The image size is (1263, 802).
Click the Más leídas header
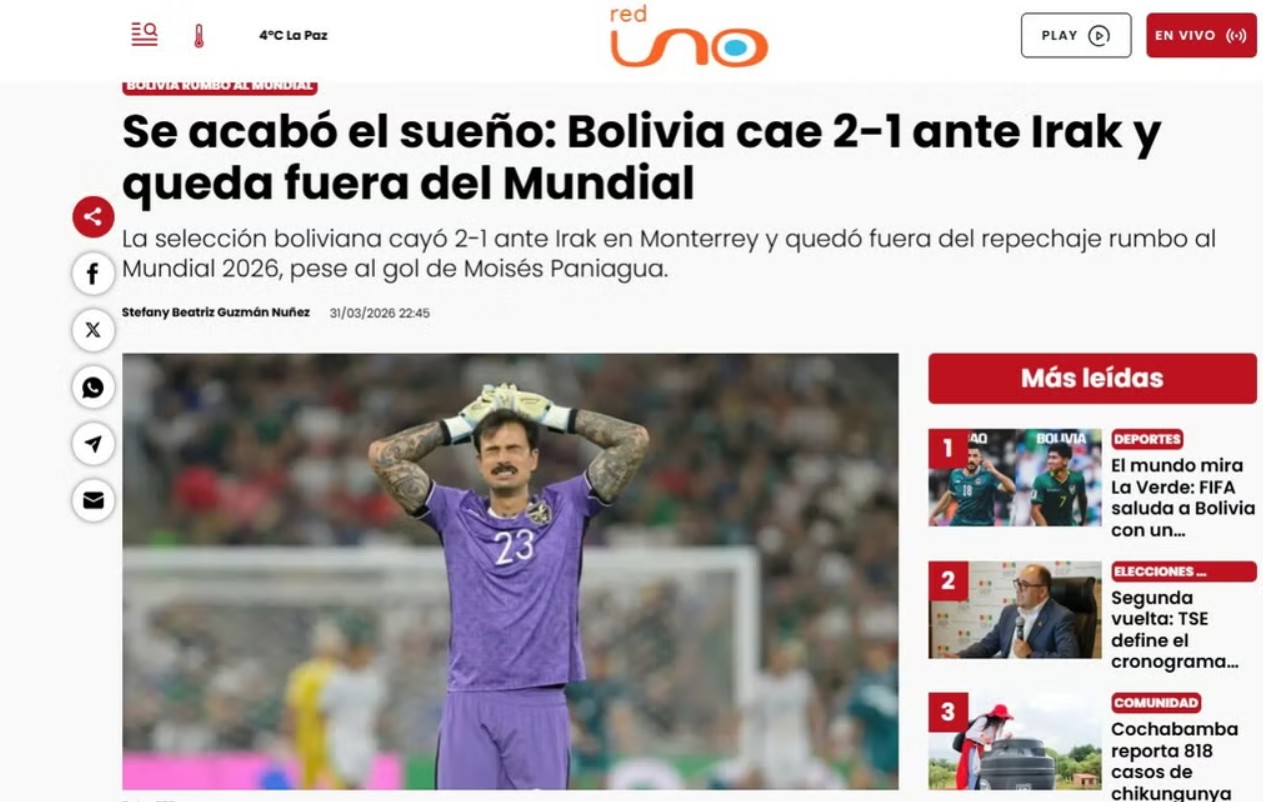pos(1092,378)
